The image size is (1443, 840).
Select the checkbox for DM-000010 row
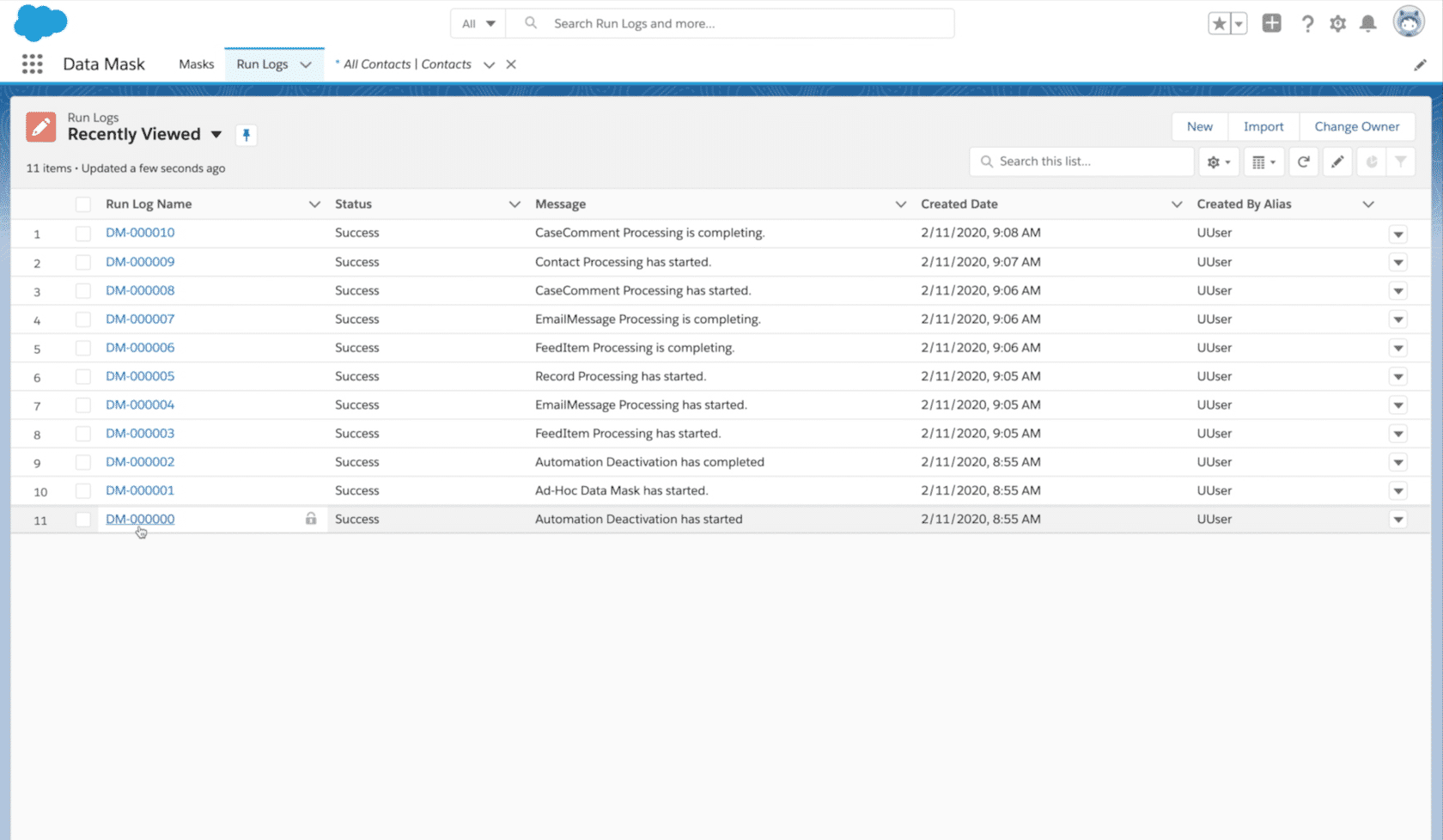click(x=83, y=234)
